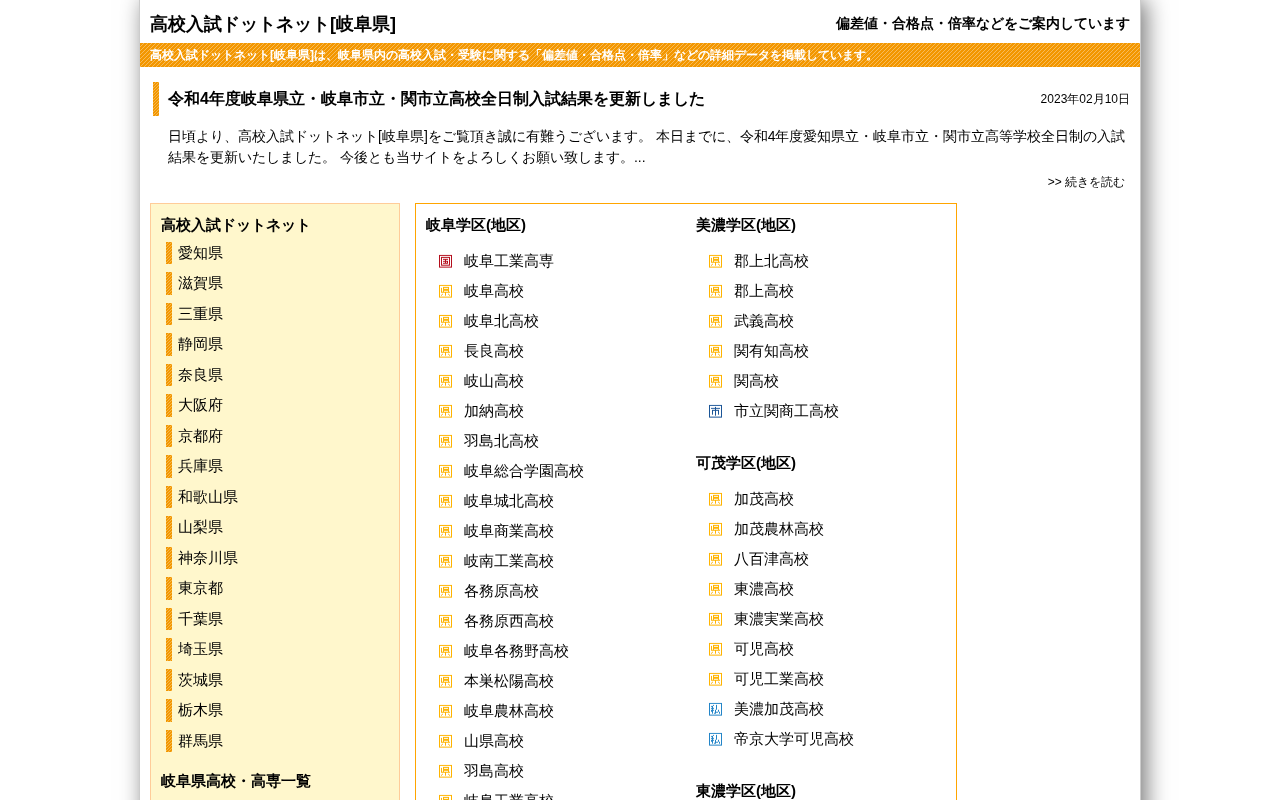Image resolution: width=1280 pixels, height=800 pixels.
Task: Open the 続きを読む read-more link
Action: click(x=1094, y=182)
